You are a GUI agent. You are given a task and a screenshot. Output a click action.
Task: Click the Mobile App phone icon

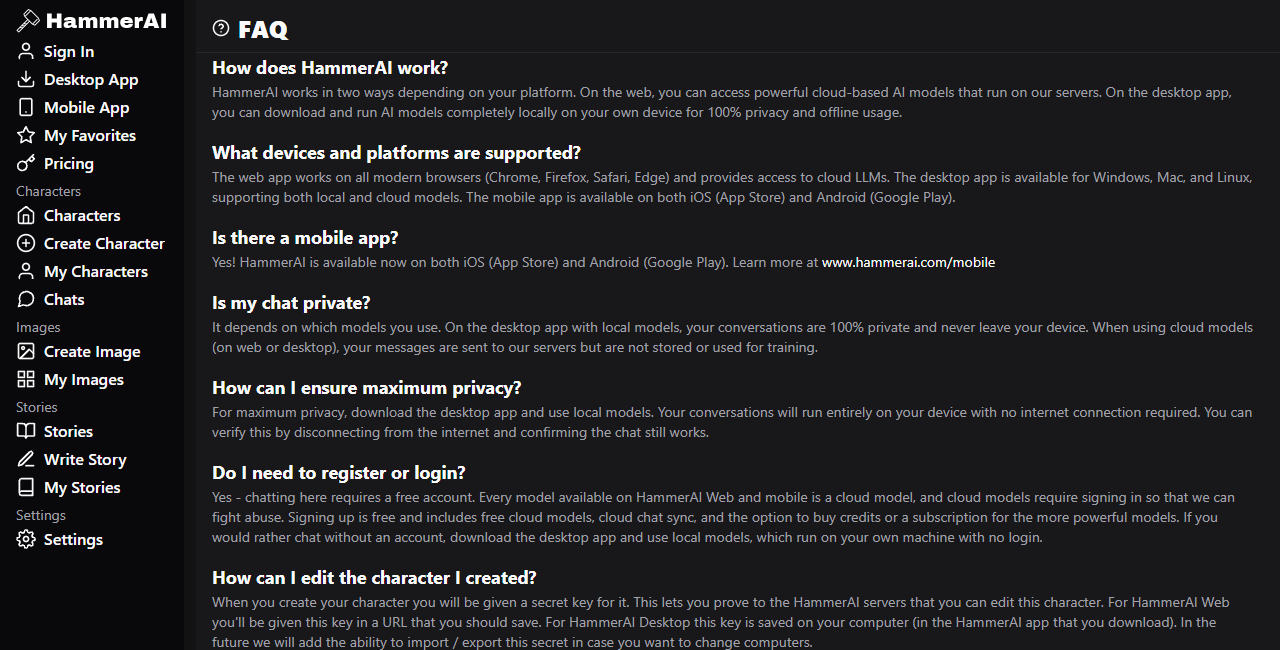click(x=26, y=108)
